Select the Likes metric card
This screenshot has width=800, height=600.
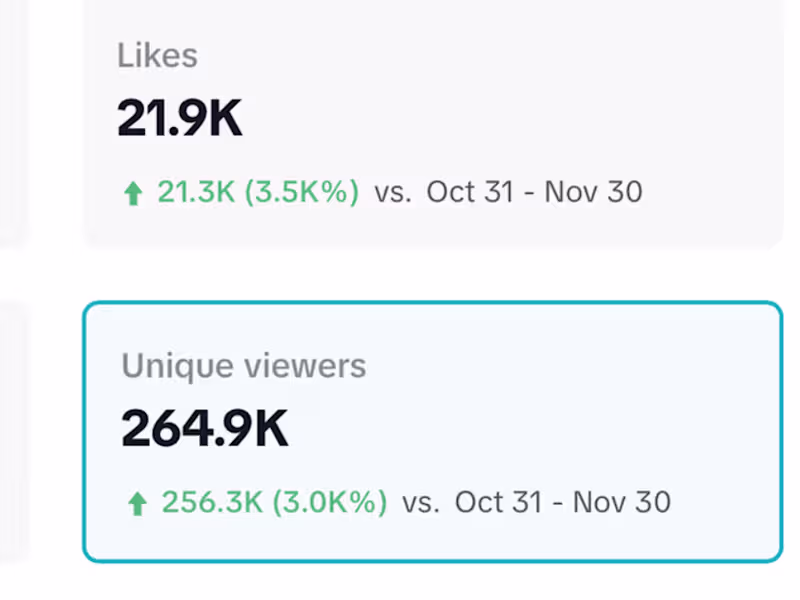click(x=430, y=120)
